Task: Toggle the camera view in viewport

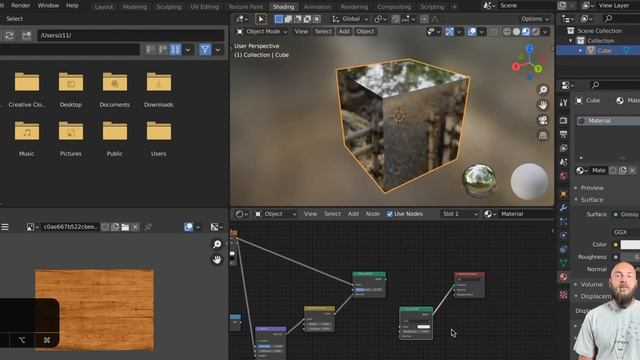Action: click(x=543, y=120)
